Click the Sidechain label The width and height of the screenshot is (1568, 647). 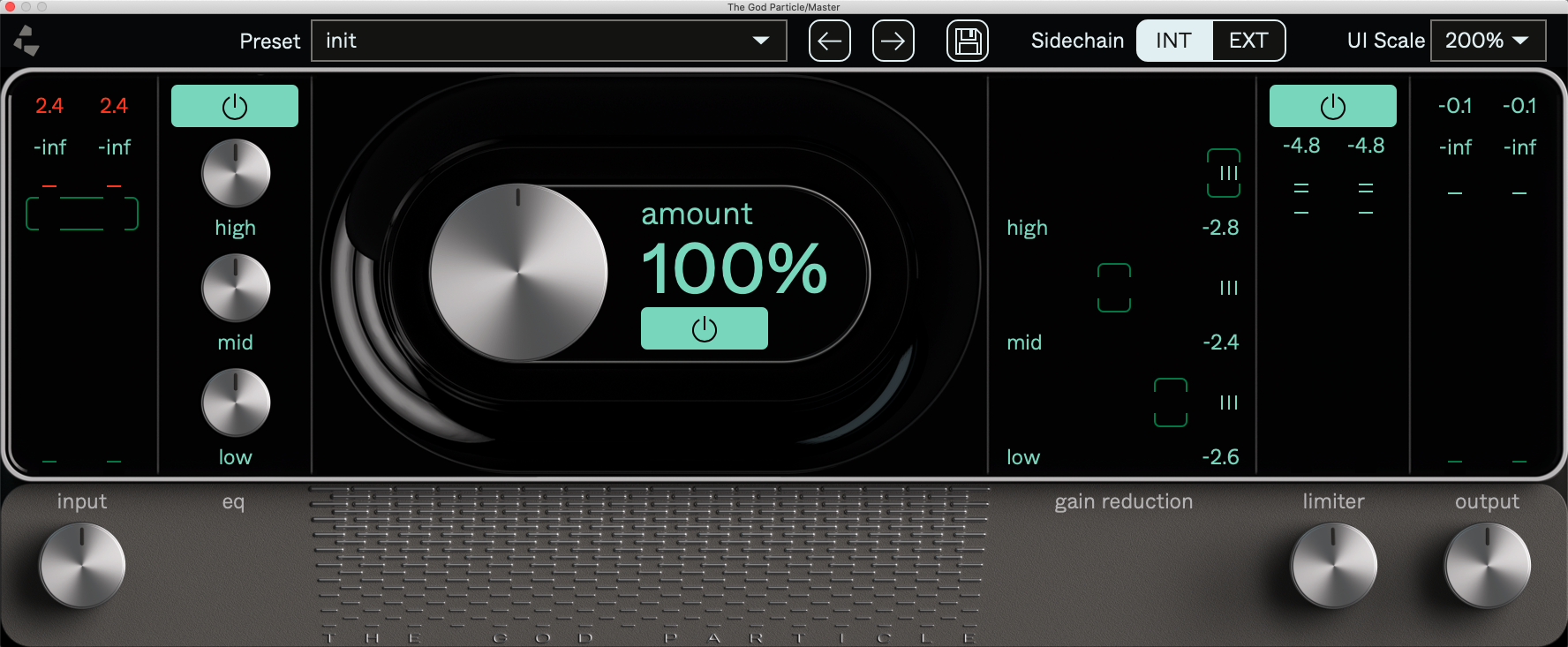coord(1077,41)
